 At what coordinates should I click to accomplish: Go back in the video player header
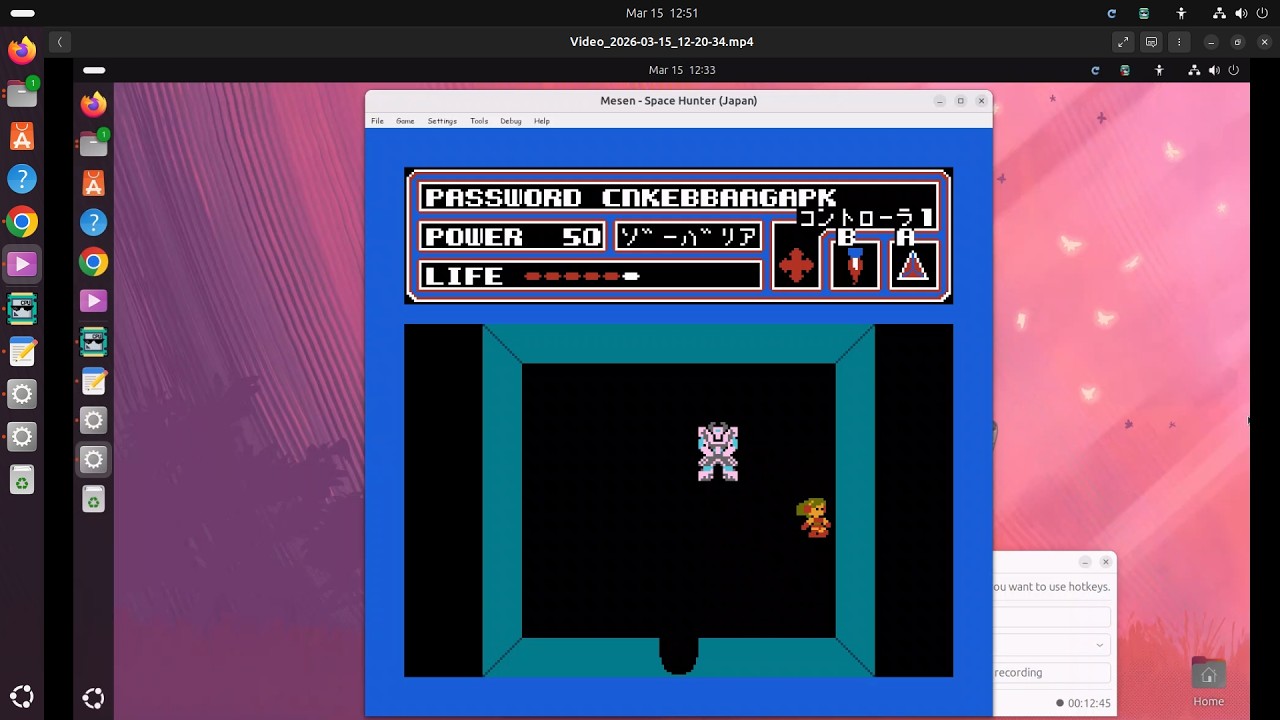point(60,42)
